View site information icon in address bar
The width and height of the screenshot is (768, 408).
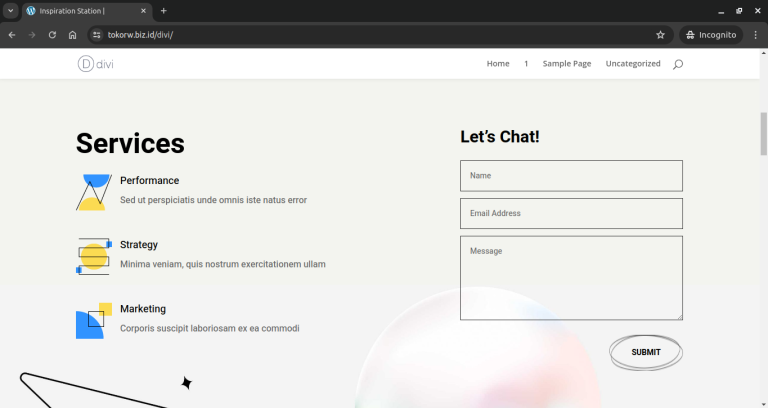[x=96, y=35]
